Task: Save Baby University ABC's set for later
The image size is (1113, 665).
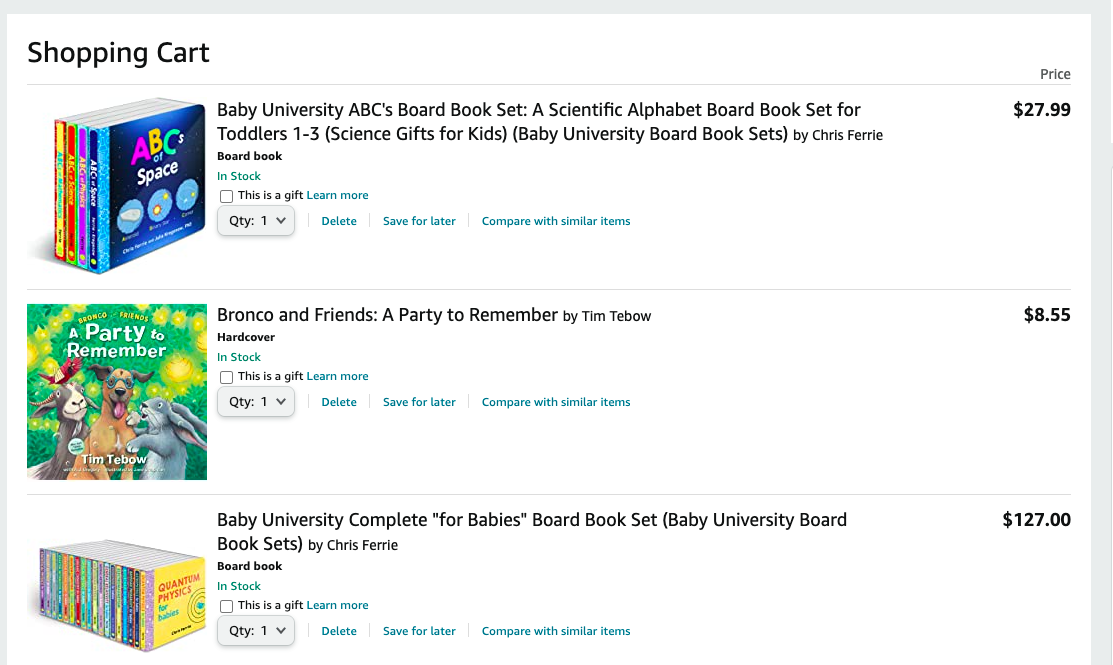Action: tap(419, 221)
